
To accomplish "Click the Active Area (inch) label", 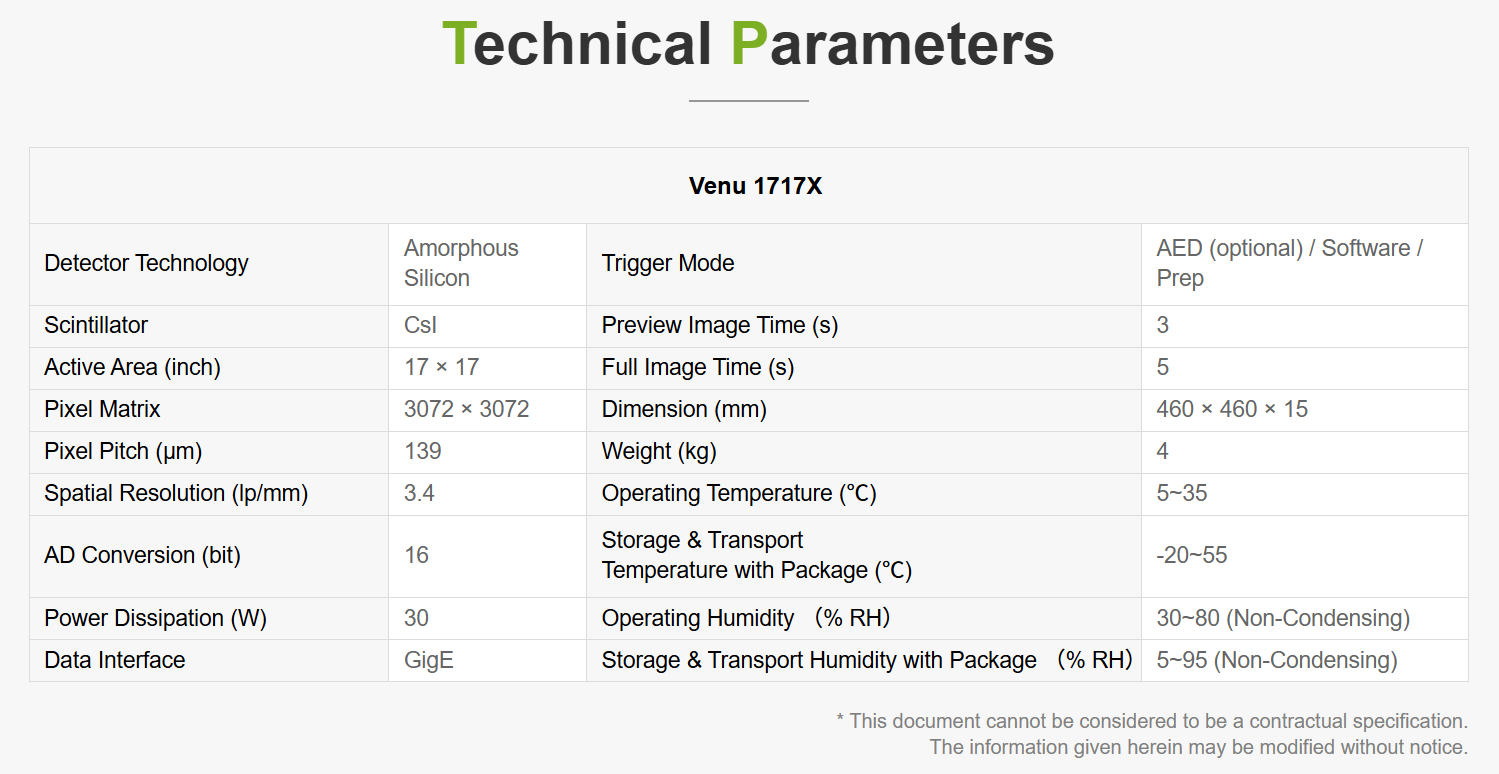I will point(132,367).
